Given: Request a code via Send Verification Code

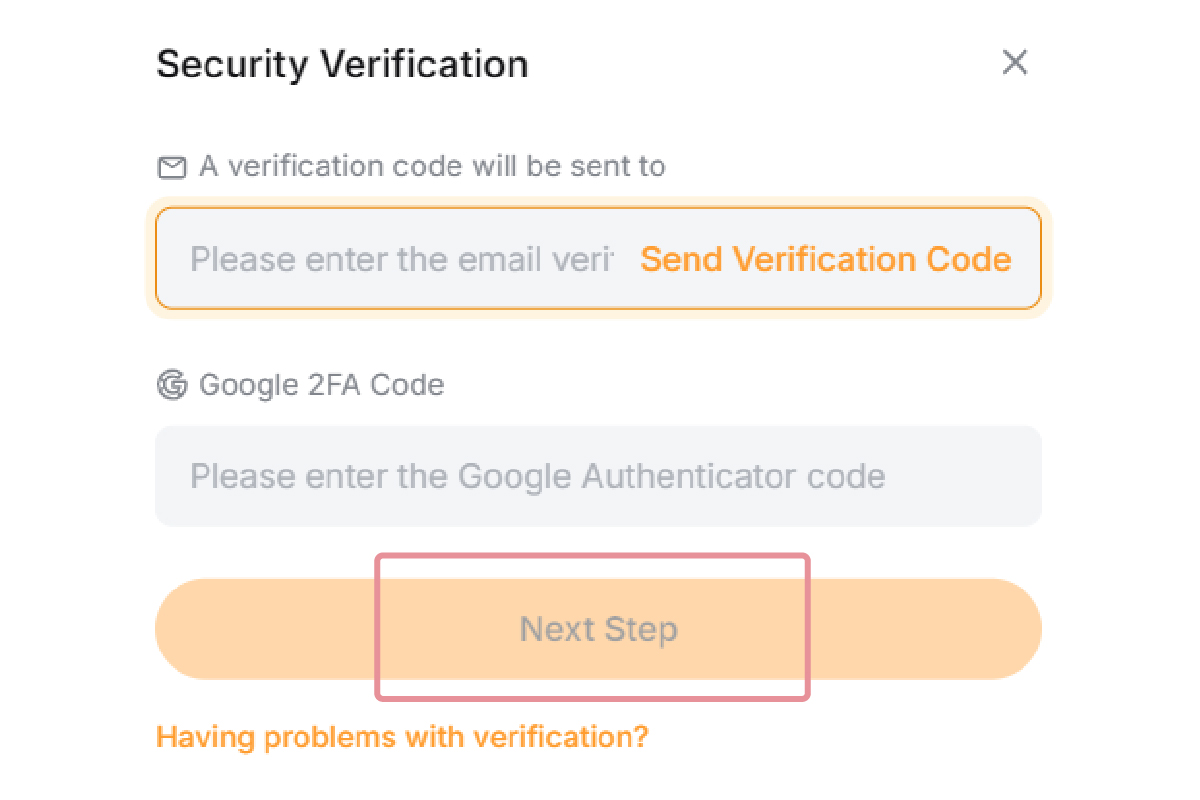Looking at the screenshot, I should (x=825, y=260).
